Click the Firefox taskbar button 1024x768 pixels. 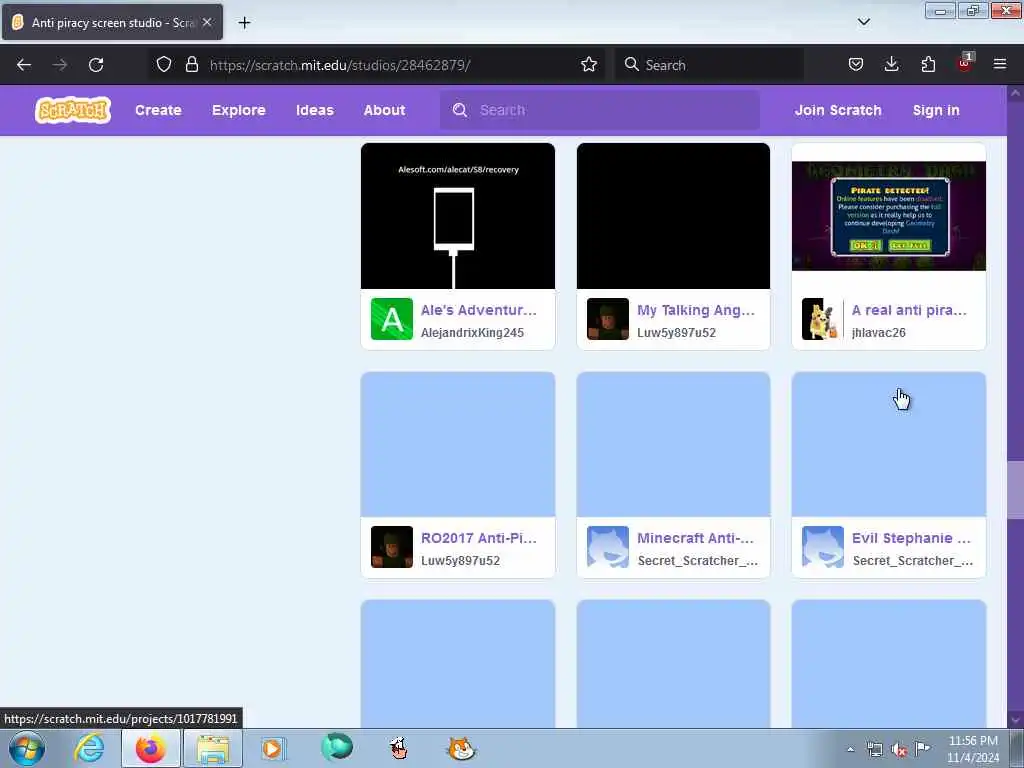[x=151, y=748]
